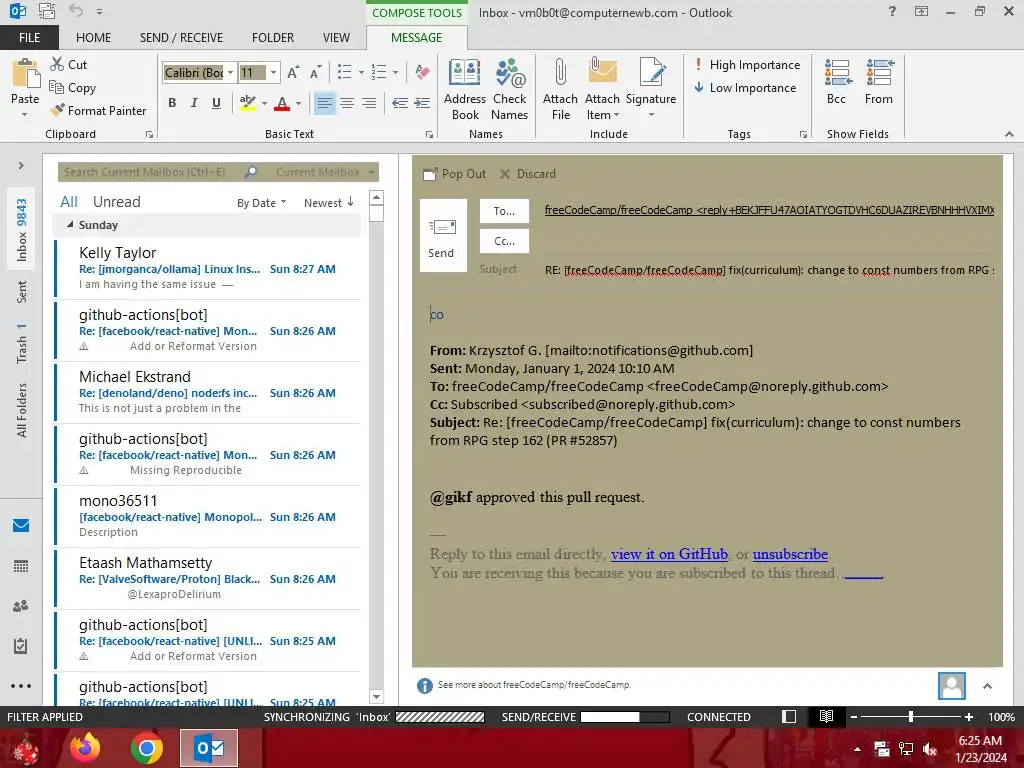The image size is (1024, 768).
Task: Open the FILE tab
Action: coord(29,38)
